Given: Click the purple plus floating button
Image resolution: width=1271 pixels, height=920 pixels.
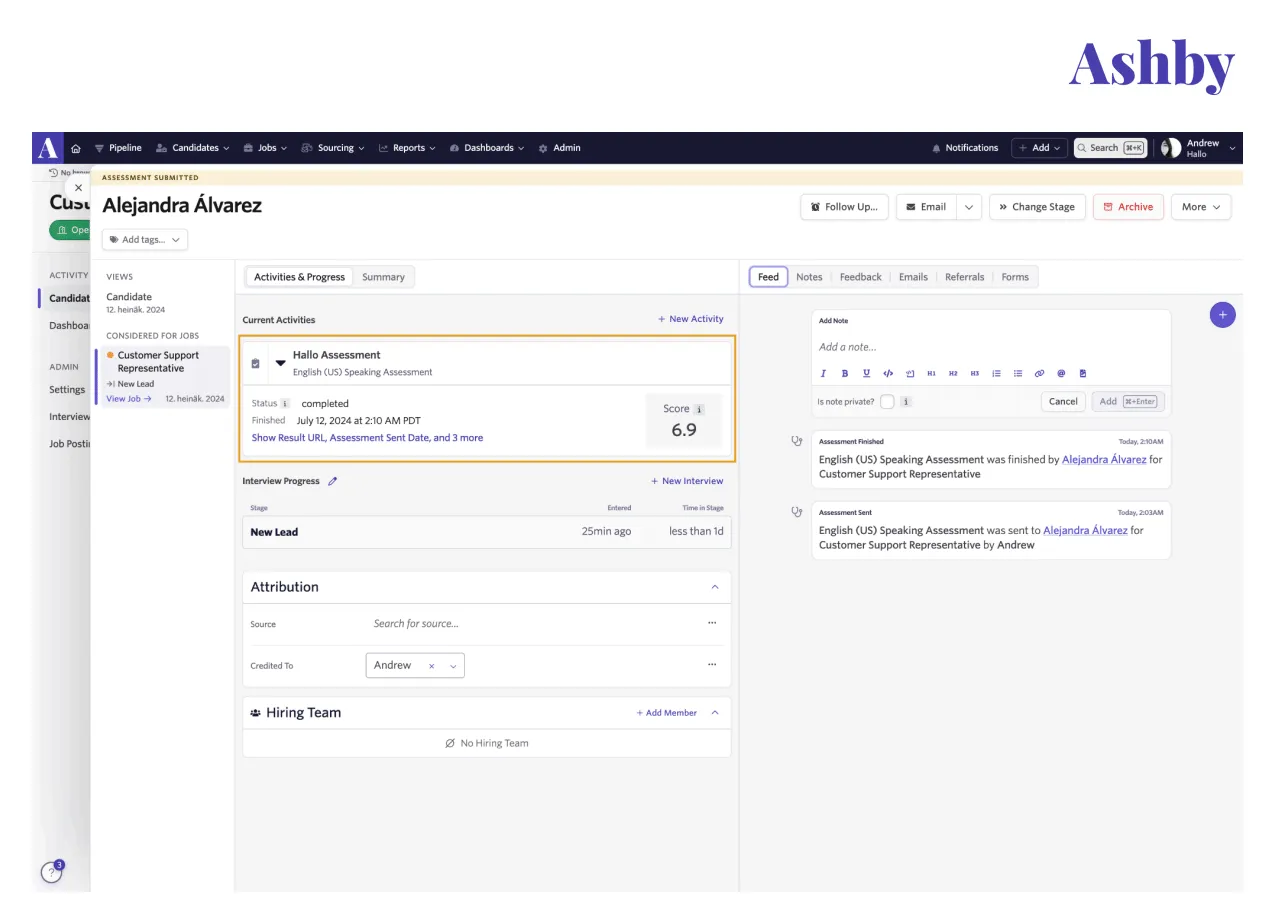Looking at the screenshot, I should click(x=1222, y=315).
